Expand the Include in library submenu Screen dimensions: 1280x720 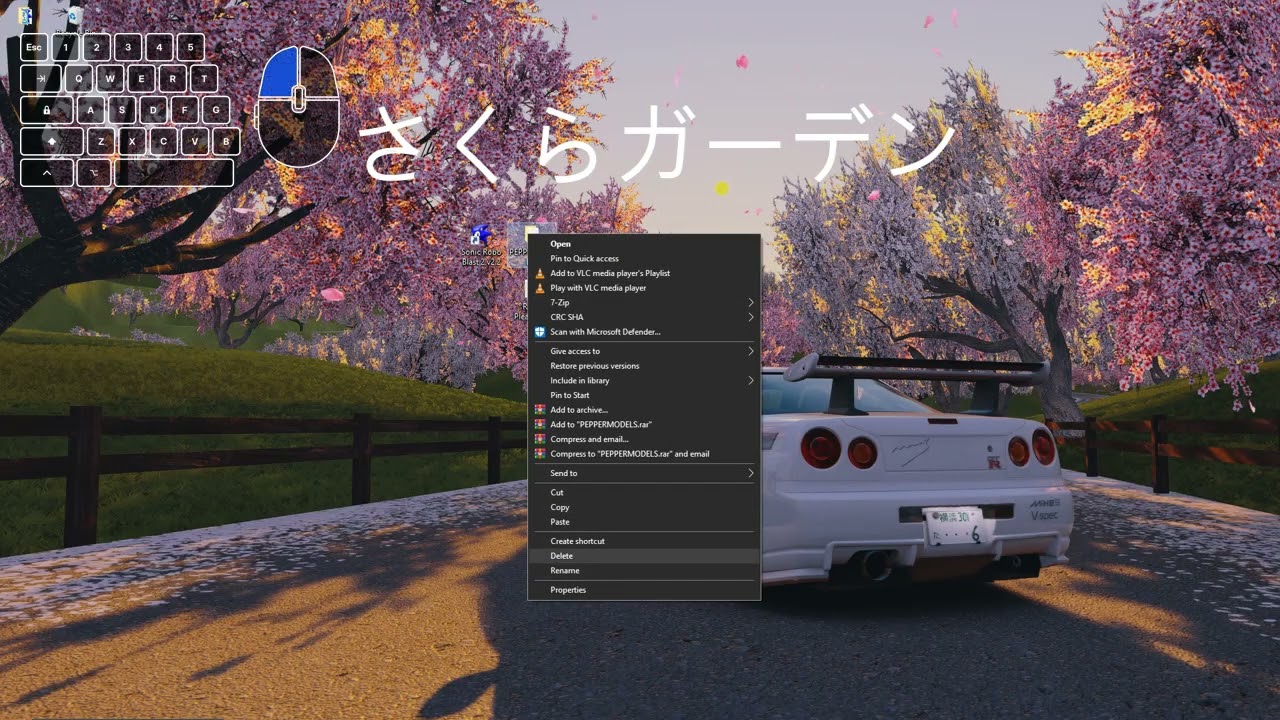tap(644, 381)
